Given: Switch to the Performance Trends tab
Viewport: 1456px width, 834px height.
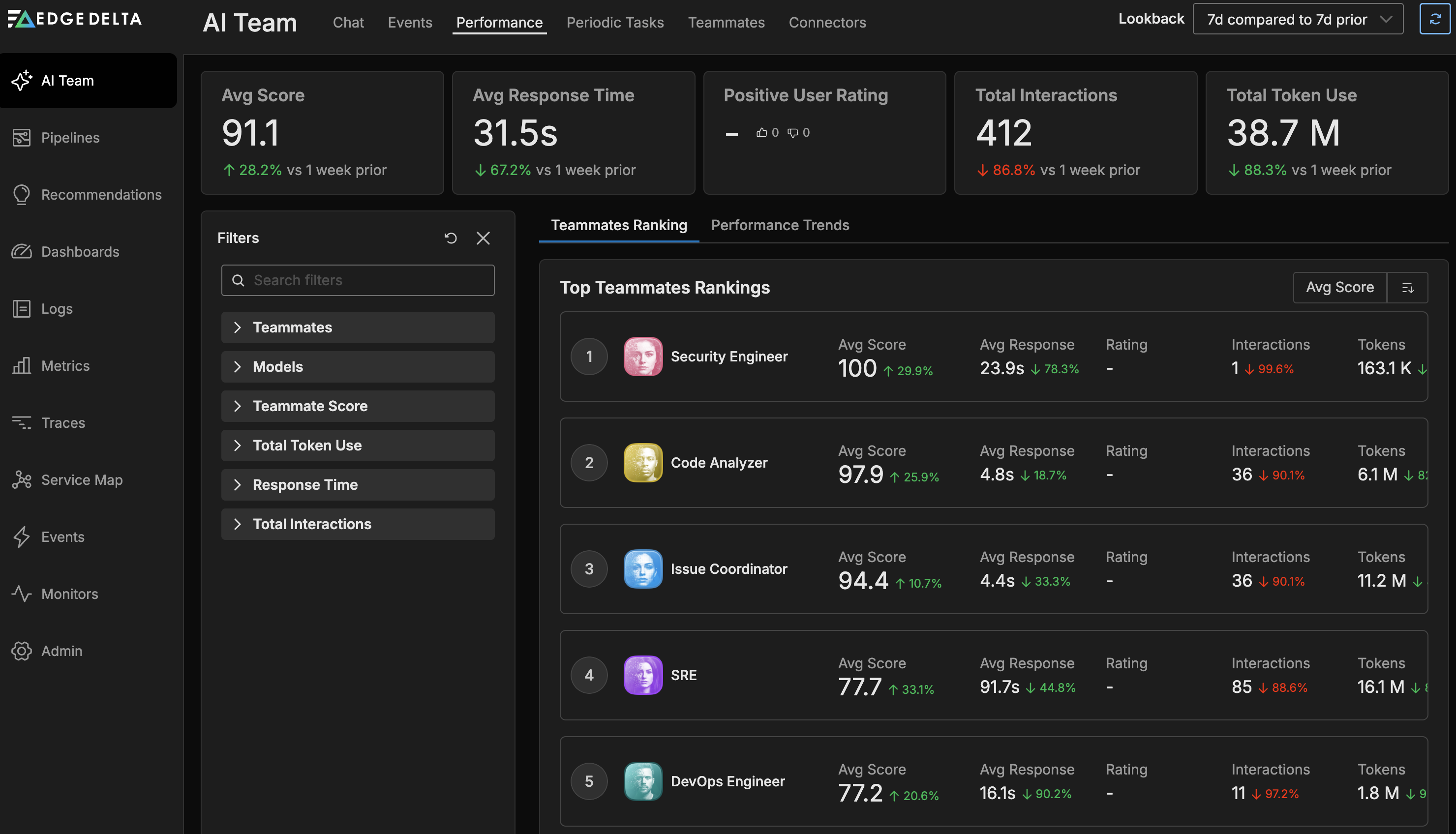Looking at the screenshot, I should coord(780,225).
